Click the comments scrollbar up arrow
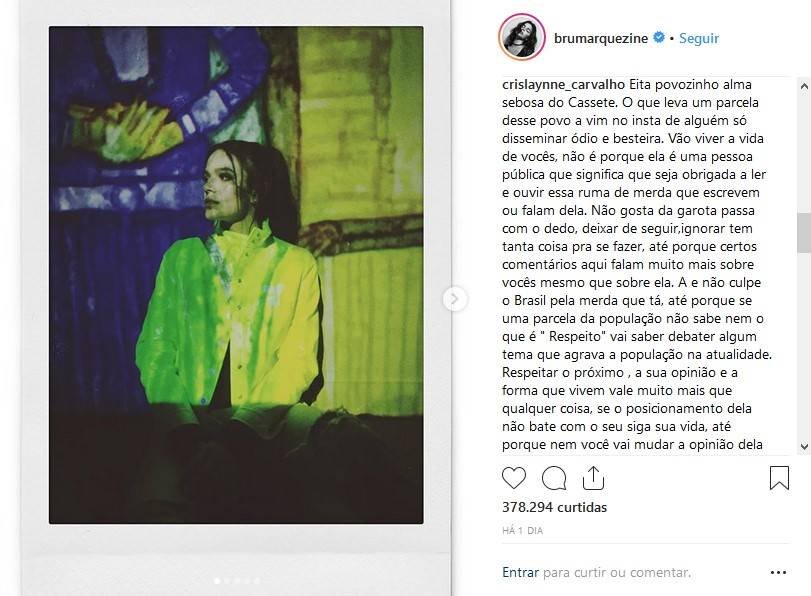The image size is (811, 596). [804, 86]
